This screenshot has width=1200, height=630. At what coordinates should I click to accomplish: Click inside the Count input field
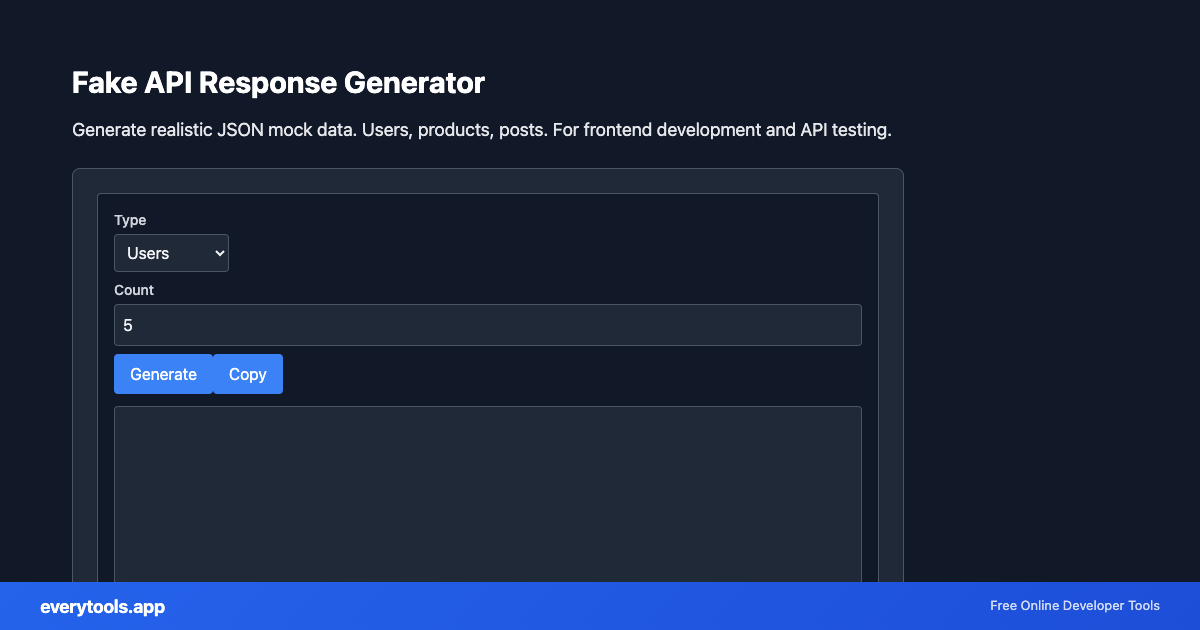coord(487,324)
